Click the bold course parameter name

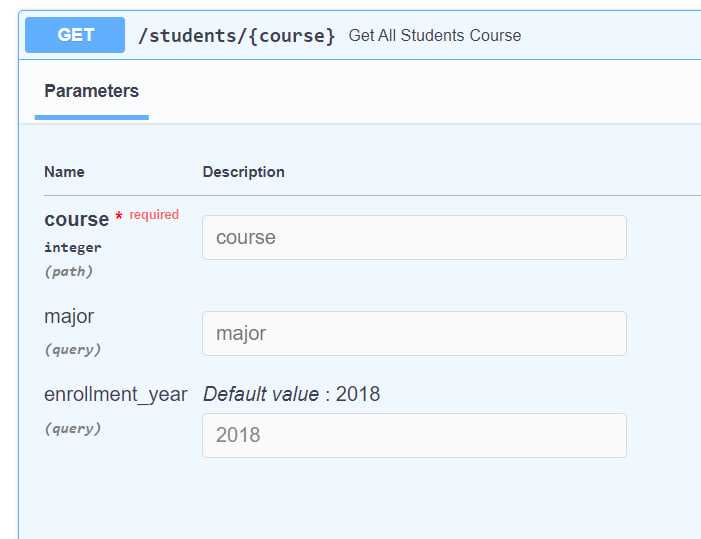(76, 219)
